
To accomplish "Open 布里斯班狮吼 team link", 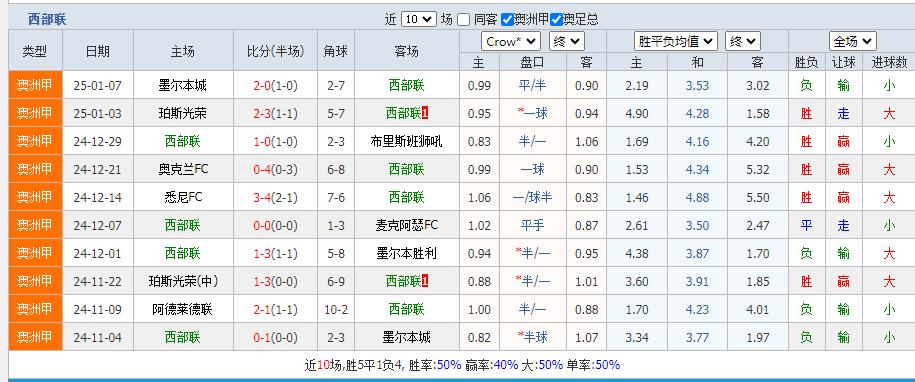I will pyautogui.click(x=406, y=142).
